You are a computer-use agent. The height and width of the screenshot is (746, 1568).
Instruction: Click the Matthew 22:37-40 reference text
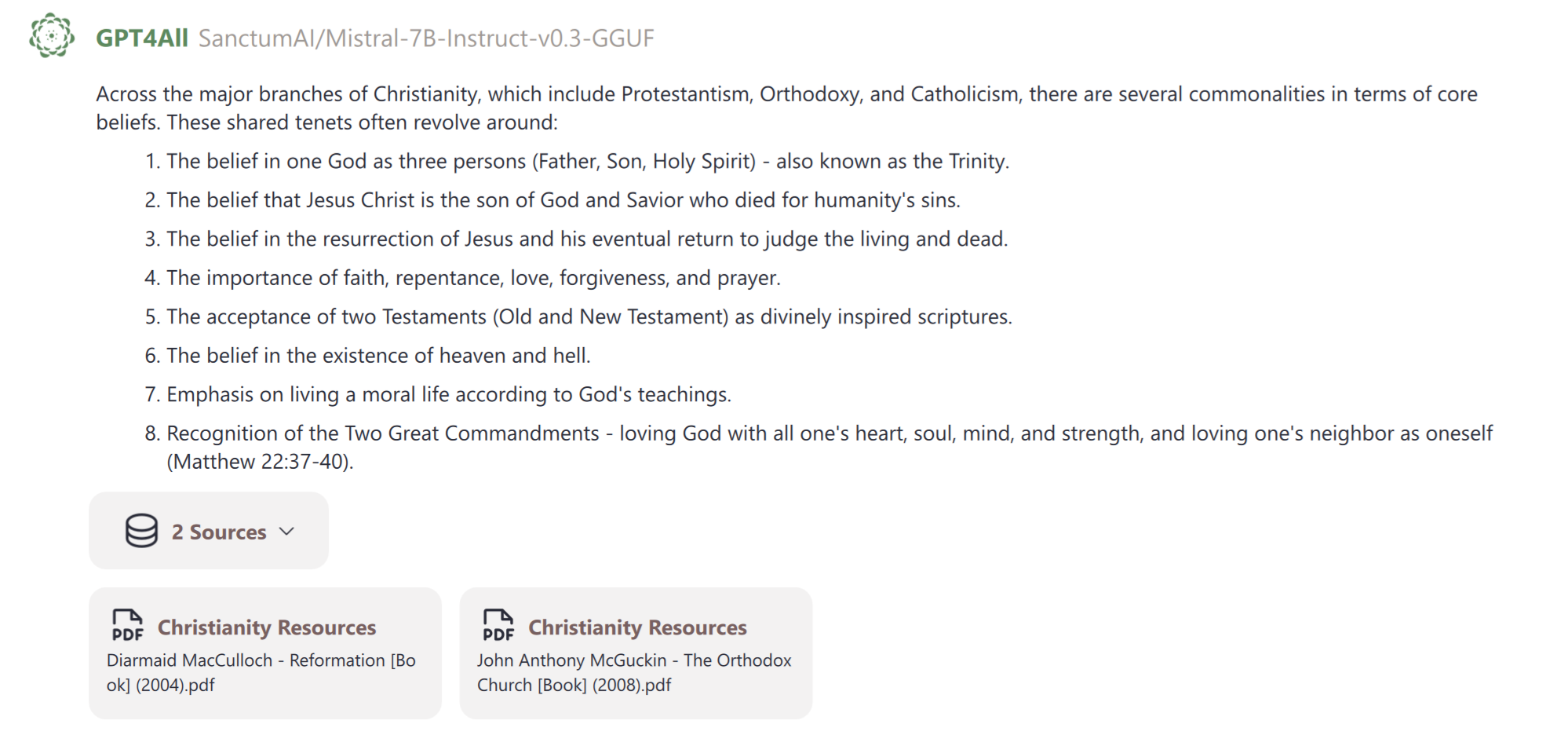(x=260, y=462)
